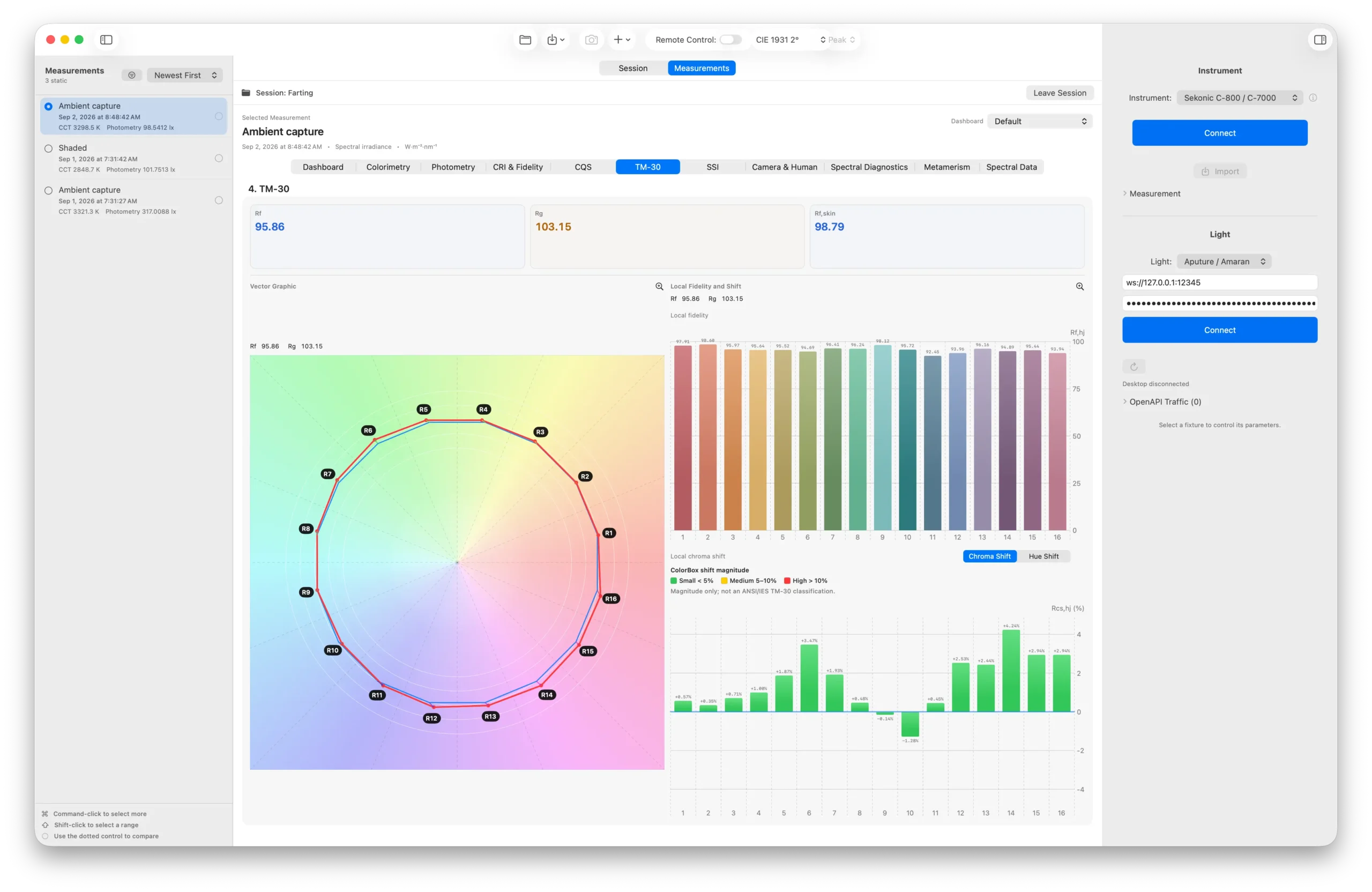Screen dimensions: 1372x892
Task: Open the Dashboard Default dropdown
Action: tap(1039, 121)
